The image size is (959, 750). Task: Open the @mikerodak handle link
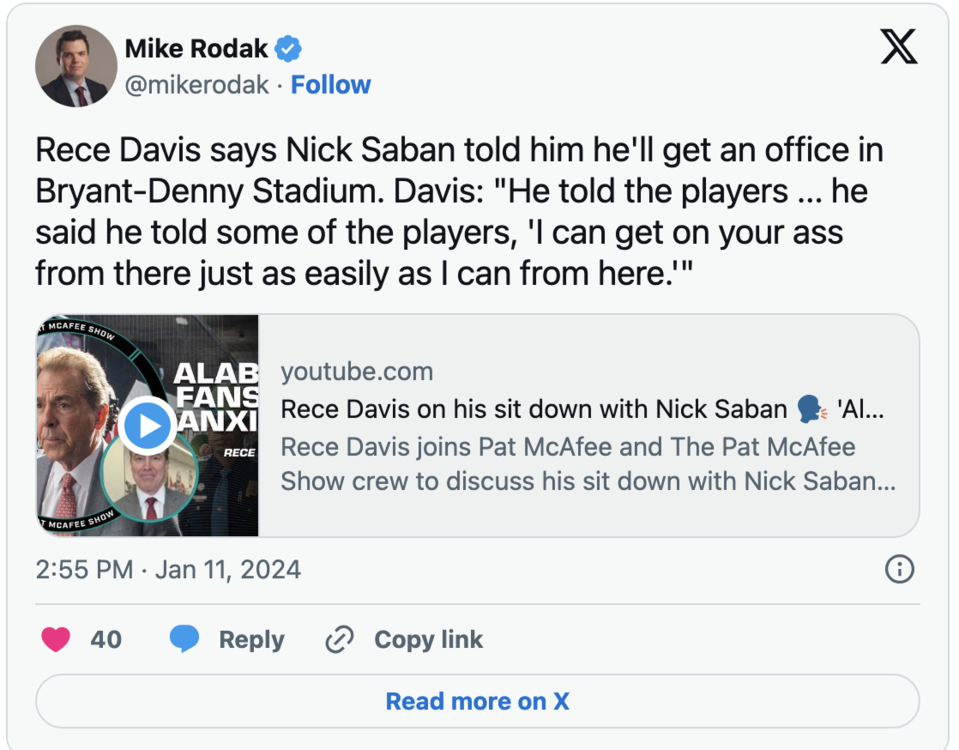[x=197, y=85]
